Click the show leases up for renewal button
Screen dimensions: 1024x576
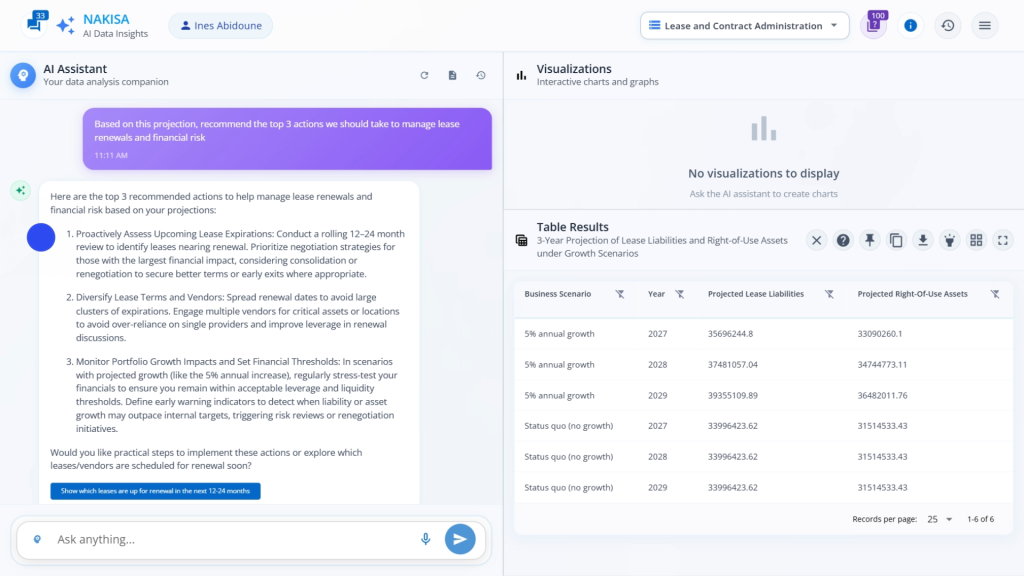pos(155,491)
